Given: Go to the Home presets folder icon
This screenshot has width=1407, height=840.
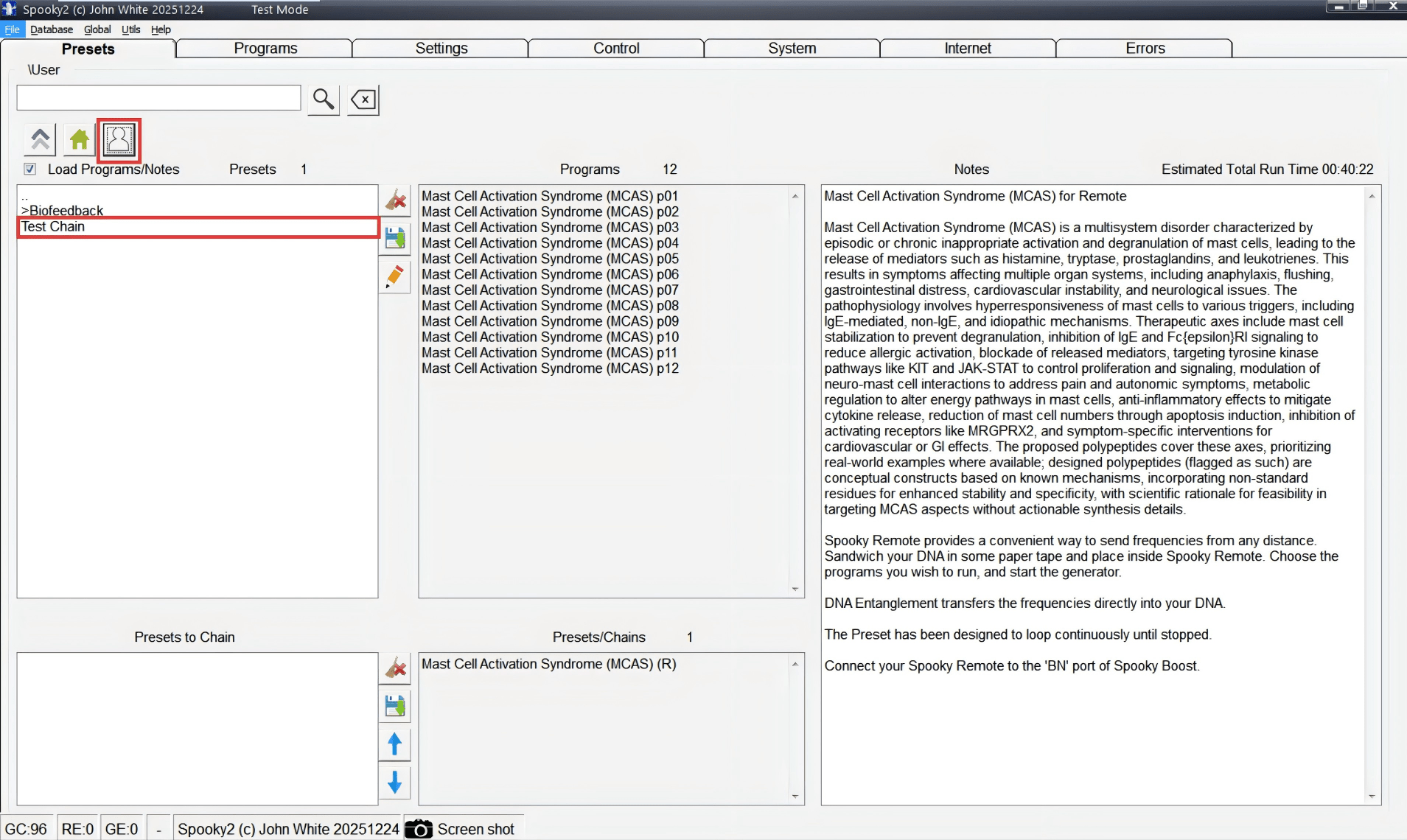Looking at the screenshot, I should click(x=80, y=139).
